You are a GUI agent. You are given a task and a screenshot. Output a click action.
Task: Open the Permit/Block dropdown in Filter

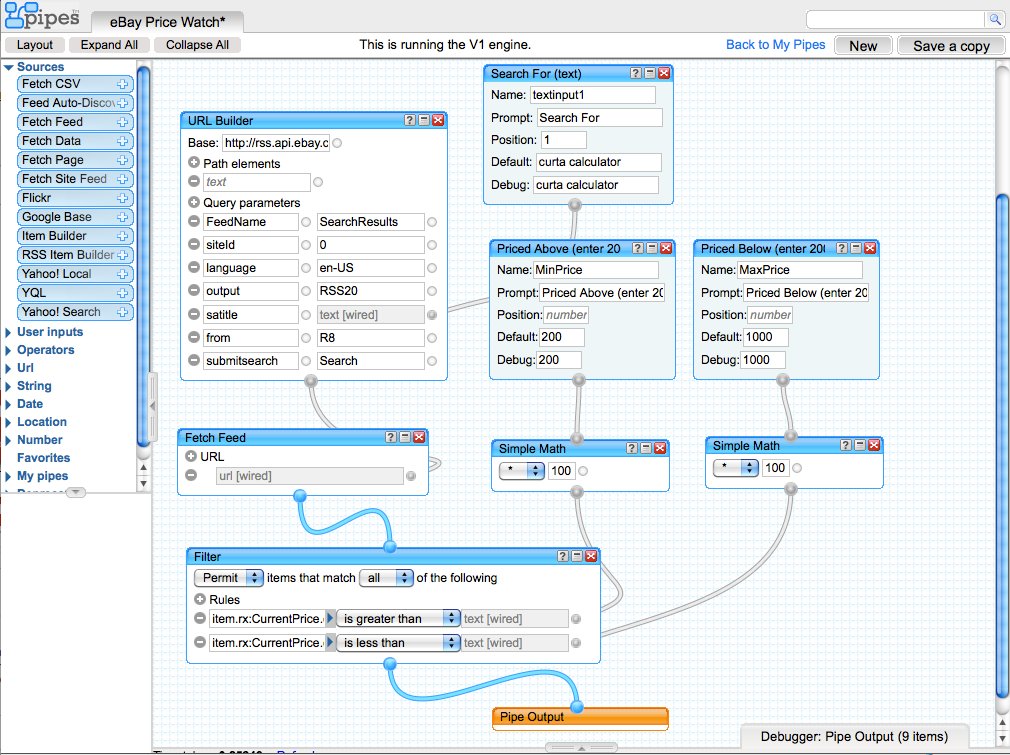point(229,578)
